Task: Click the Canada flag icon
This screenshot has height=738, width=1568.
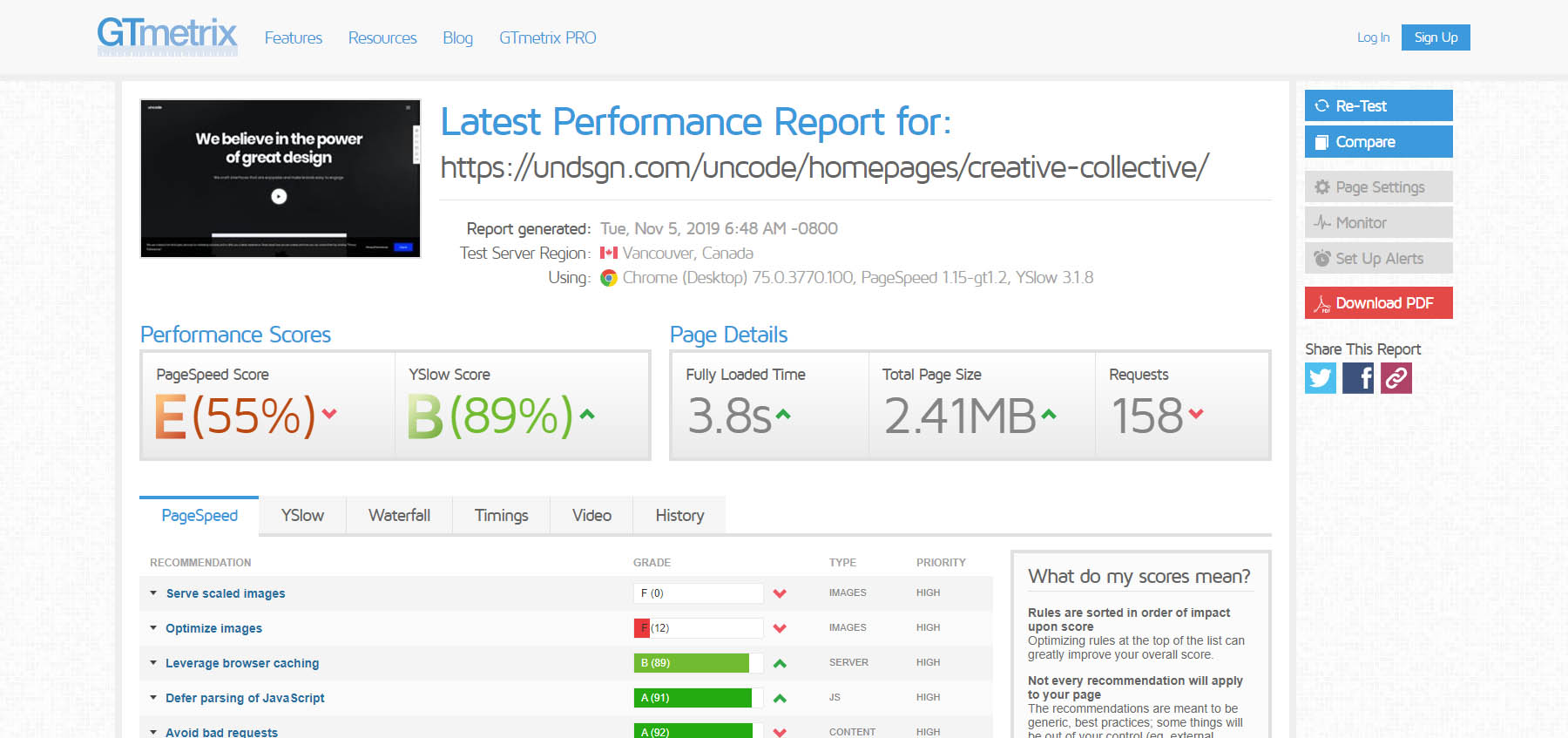Action: point(609,254)
